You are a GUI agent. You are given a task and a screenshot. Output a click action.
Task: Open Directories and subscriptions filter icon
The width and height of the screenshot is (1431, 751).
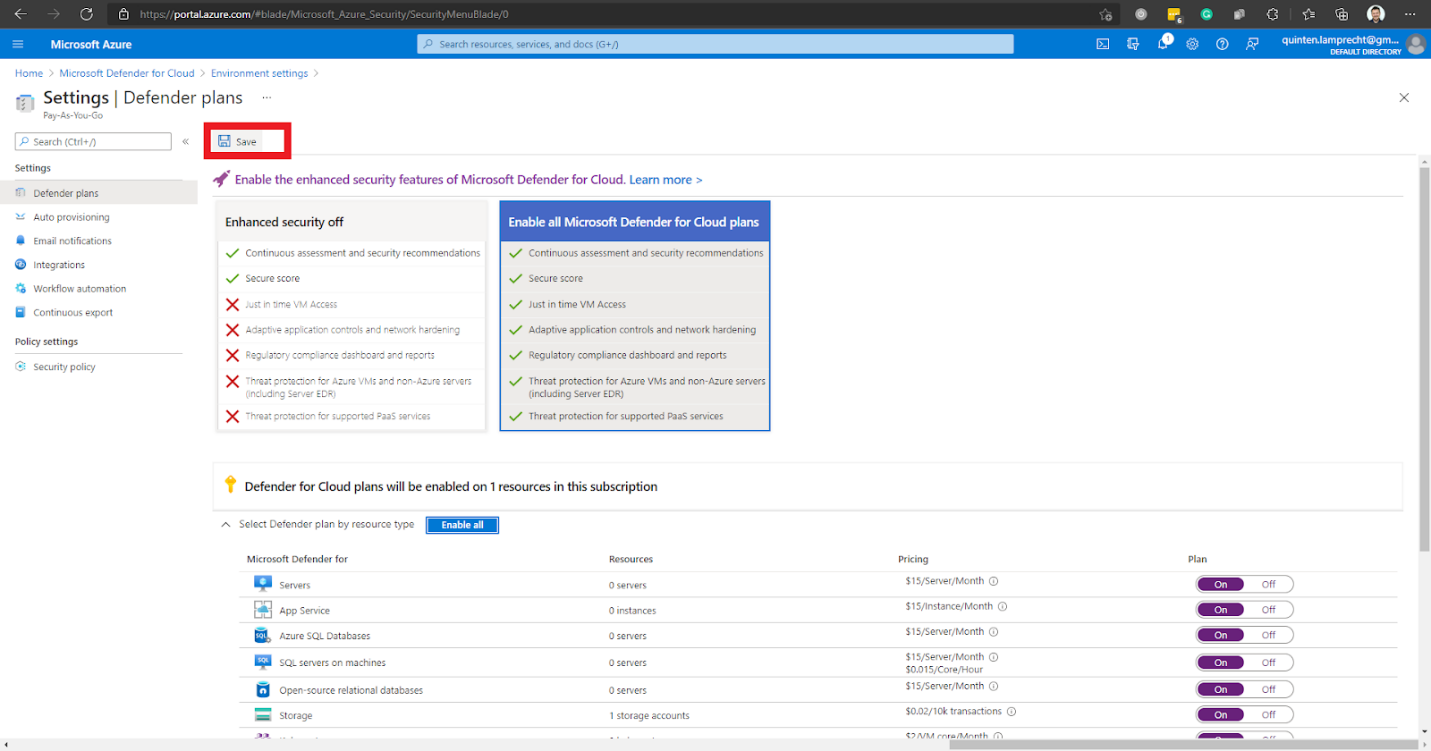[x=1133, y=44]
